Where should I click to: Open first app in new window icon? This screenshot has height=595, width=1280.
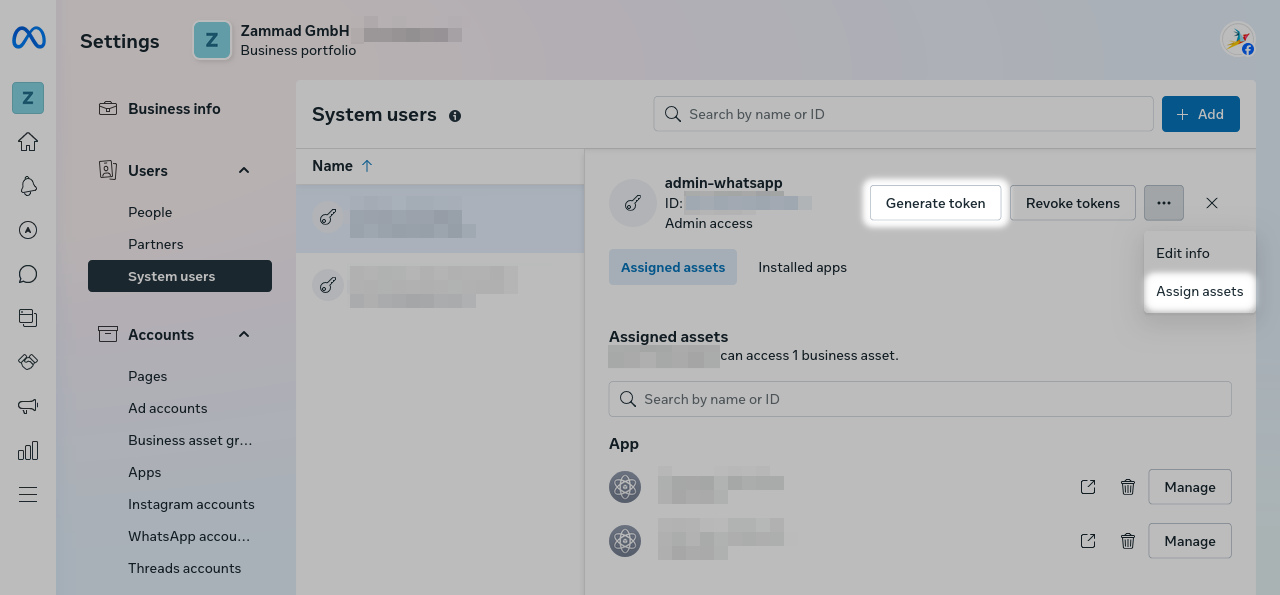(x=1088, y=487)
